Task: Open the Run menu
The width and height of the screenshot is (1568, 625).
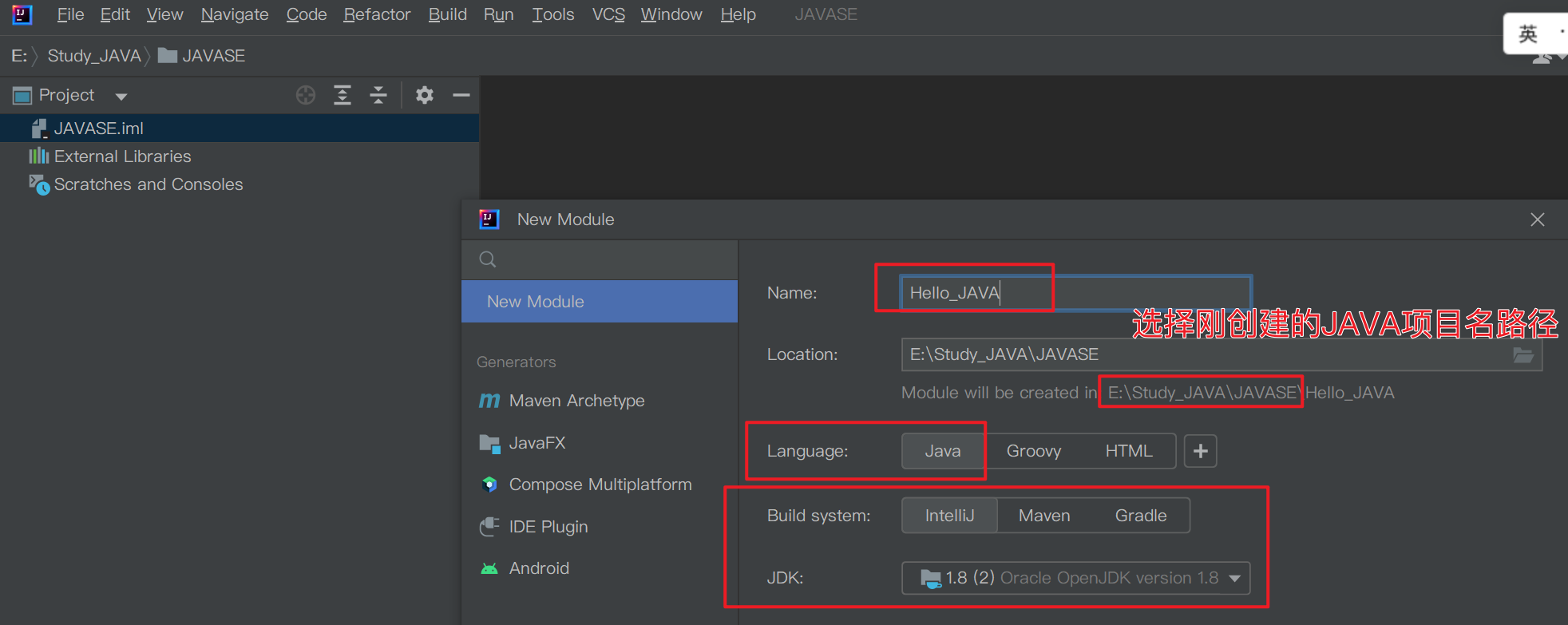Action: (498, 14)
